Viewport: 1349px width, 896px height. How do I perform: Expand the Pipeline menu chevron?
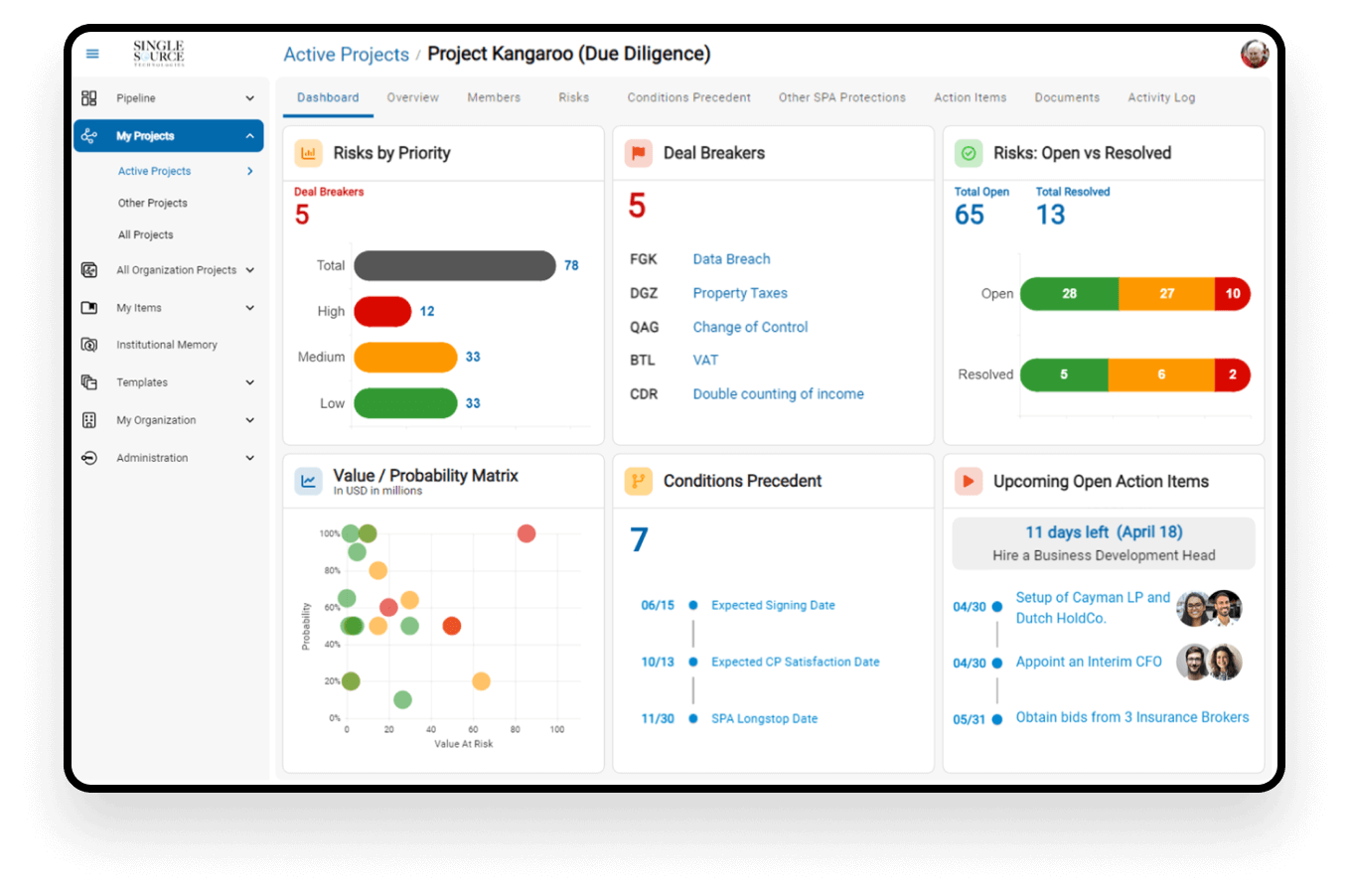point(249,98)
